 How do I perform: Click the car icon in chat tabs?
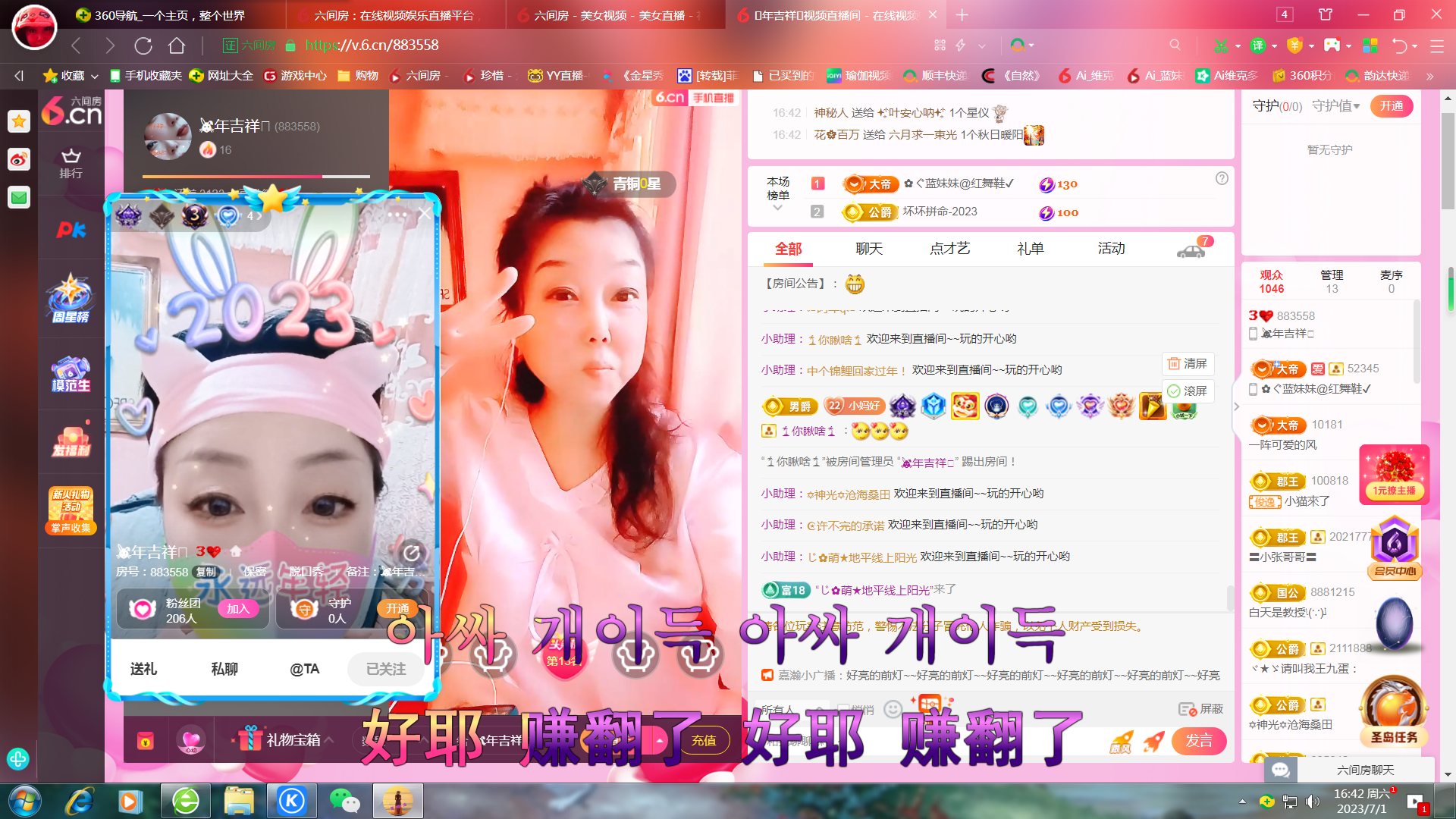(x=1191, y=251)
